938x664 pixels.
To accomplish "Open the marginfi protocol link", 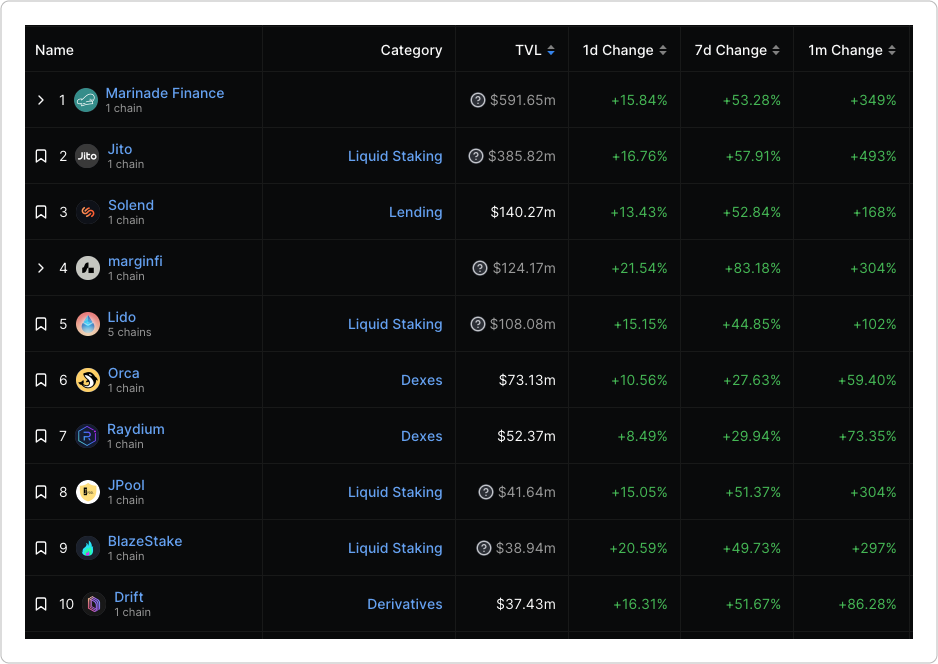I will click(135, 261).
